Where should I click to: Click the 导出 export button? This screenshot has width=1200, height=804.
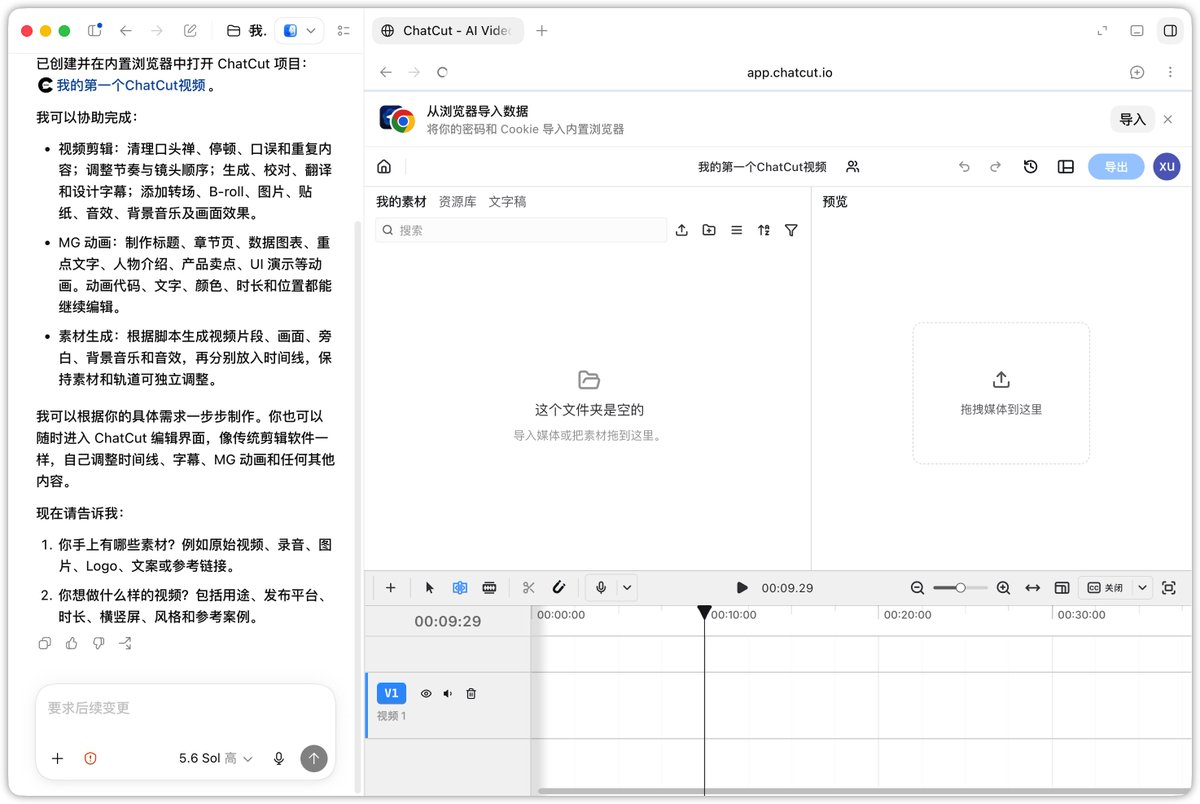pos(1115,167)
